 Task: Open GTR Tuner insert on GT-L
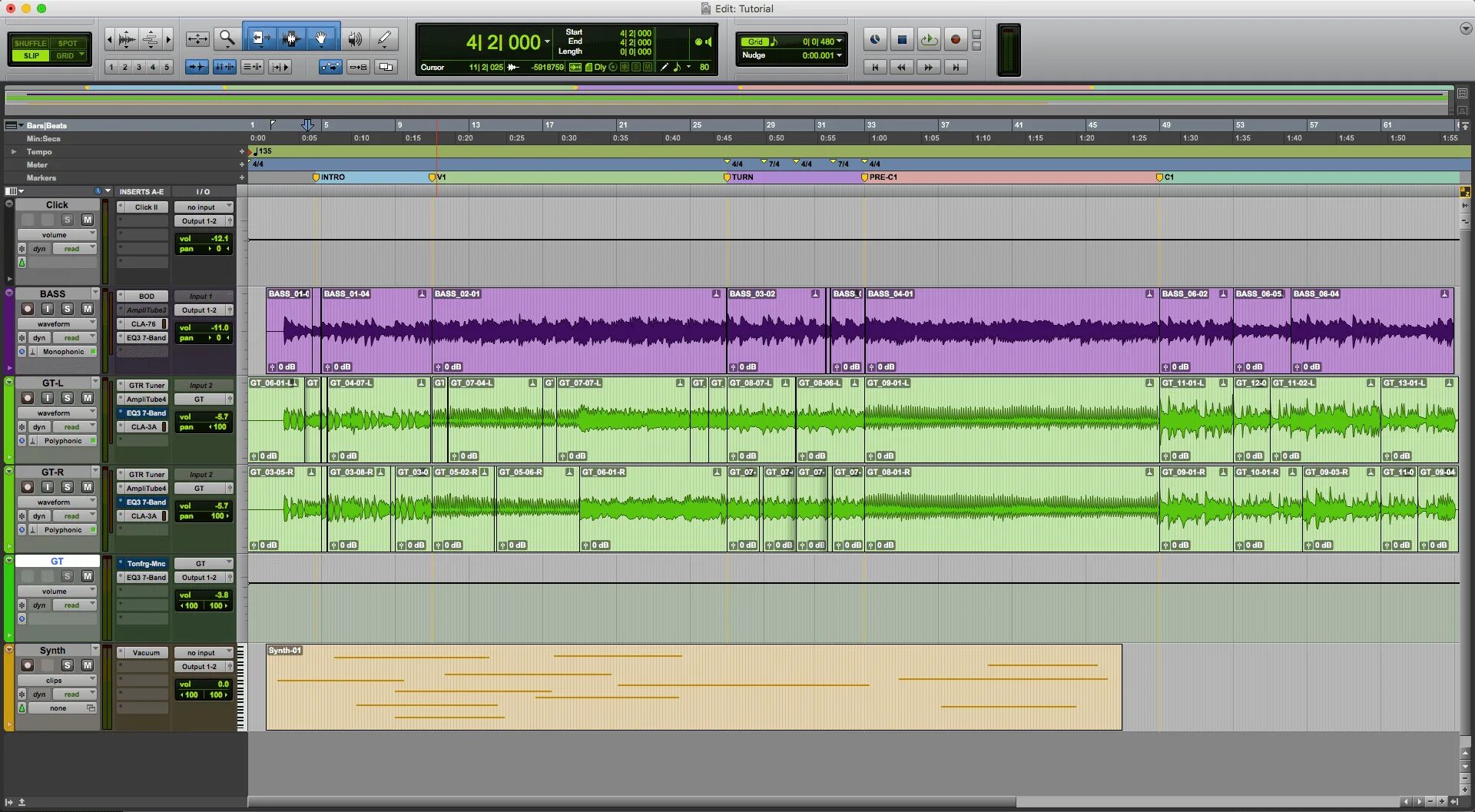pyautogui.click(x=143, y=385)
